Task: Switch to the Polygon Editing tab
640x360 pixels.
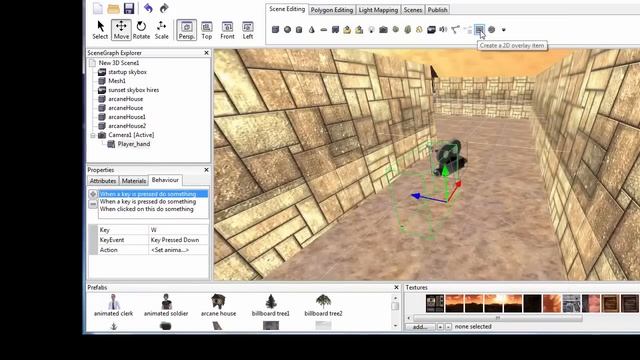Action: coord(332,10)
